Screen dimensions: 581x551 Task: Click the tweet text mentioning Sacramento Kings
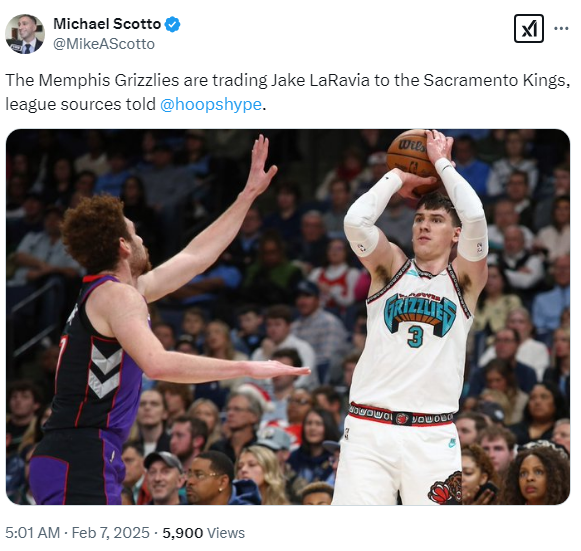point(287,92)
